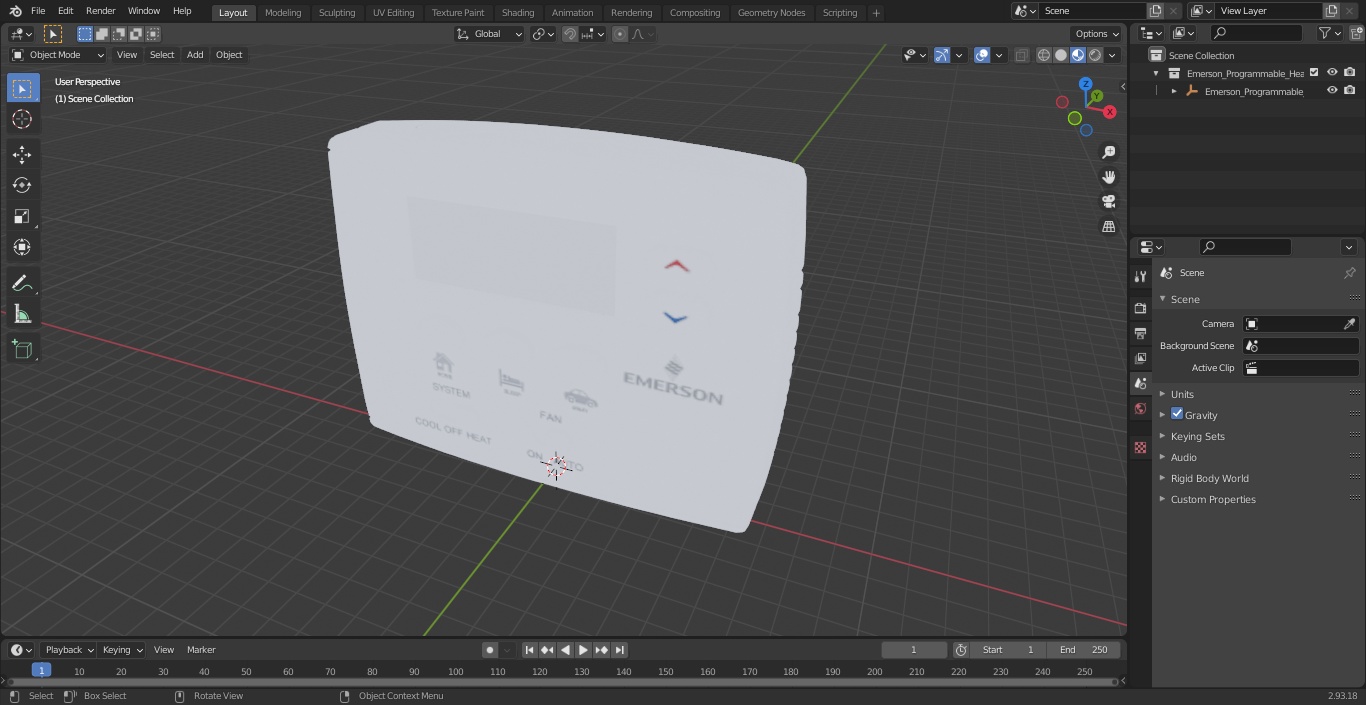Exclude Emerson_Programmable_Hea collection via its checkbox
Viewport: 1366px width, 705px height.
click(x=1314, y=72)
